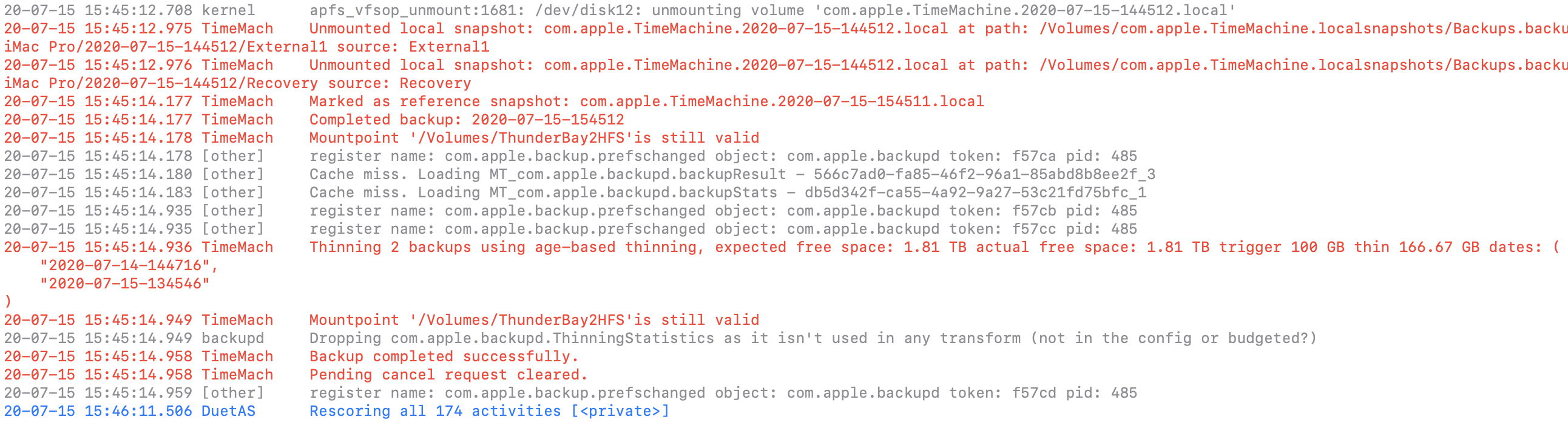This screenshot has height=422, width=1568.
Task: Click the 'Completed backup: 2020-07-15-154512' entry
Action: coord(466,120)
